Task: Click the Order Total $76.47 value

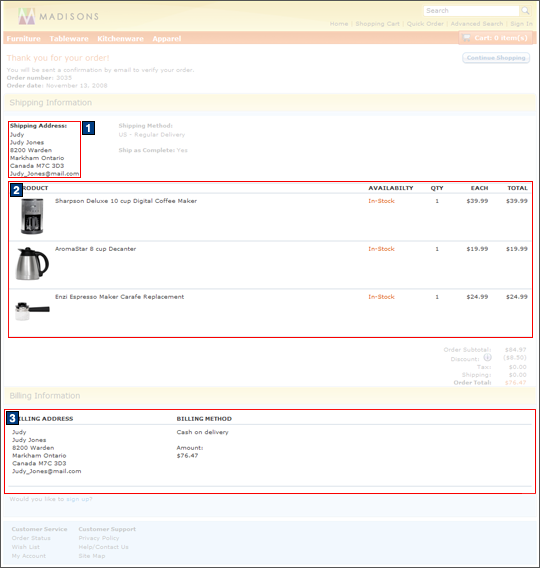Action: [516, 383]
